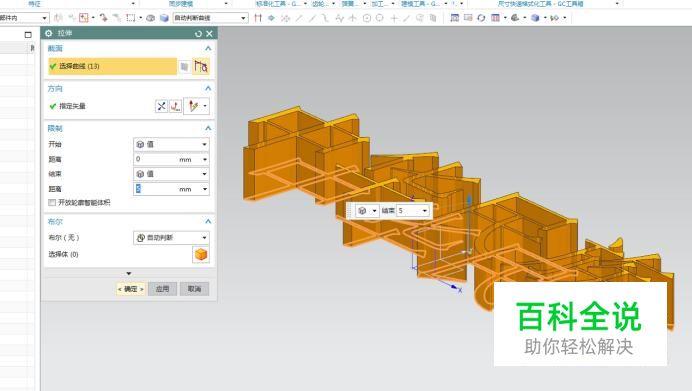Click the orange select body cube icon
This screenshot has width=692, height=391.
point(201,255)
